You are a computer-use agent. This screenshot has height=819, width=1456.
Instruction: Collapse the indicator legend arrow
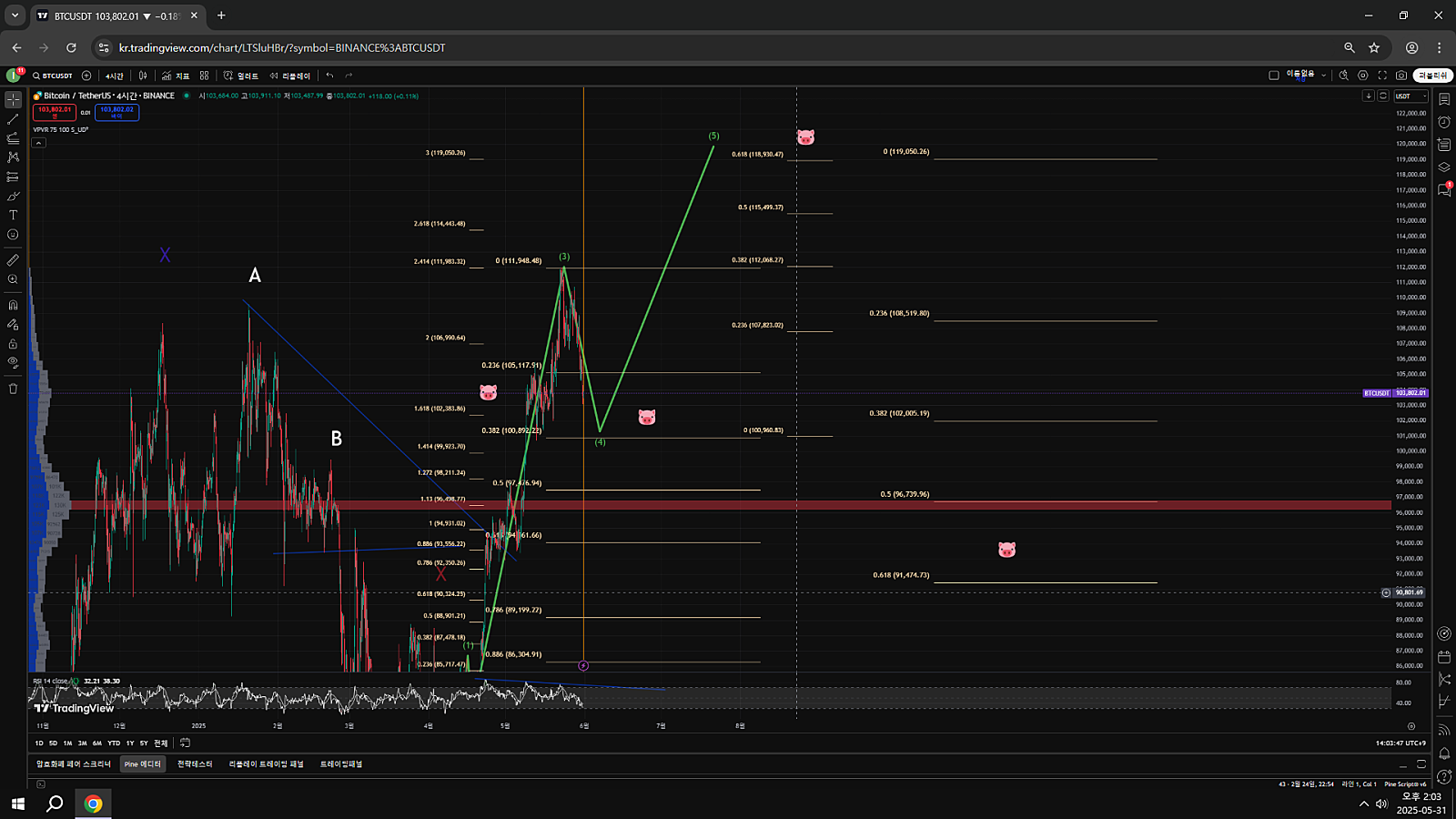(39, 143)
